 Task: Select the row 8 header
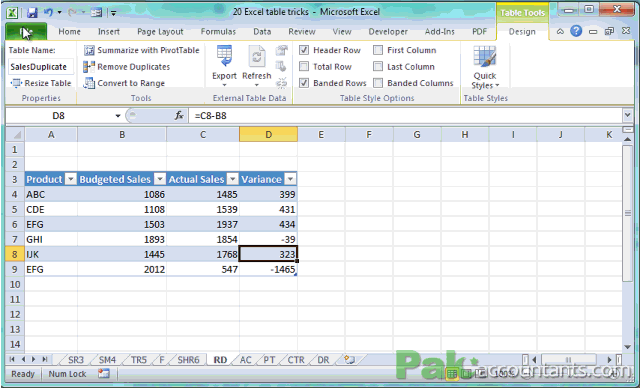tap(15, 254)
